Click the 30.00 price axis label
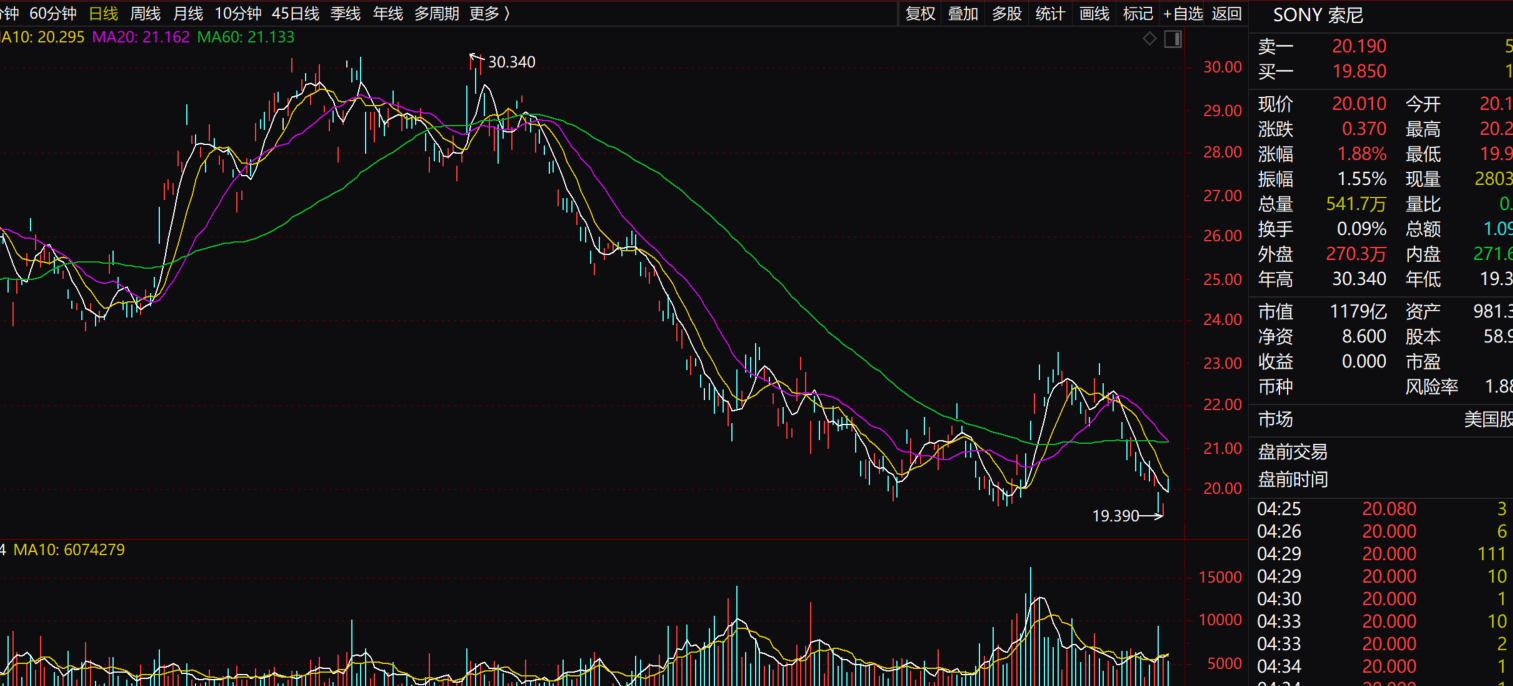The height and width of the screenshot is (686, 1513). pos(1222,68)
